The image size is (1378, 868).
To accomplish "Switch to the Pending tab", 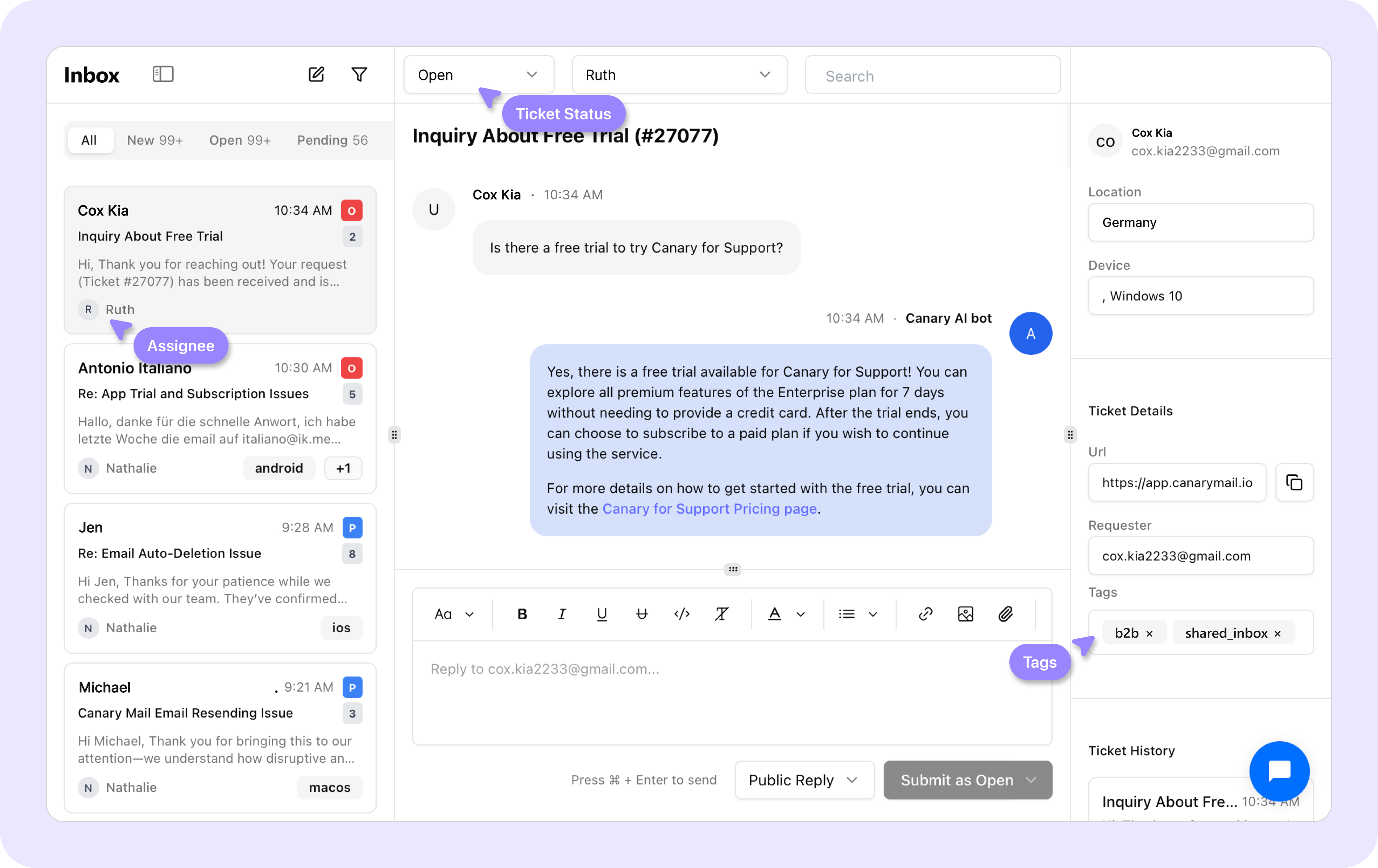I will click(332, 140).
